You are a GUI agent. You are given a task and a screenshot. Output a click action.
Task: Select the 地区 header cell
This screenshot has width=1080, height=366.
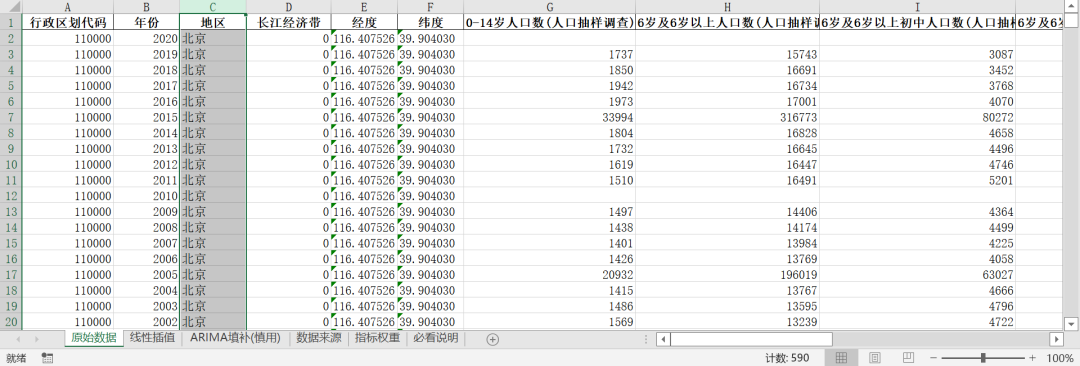coord(213,22)
